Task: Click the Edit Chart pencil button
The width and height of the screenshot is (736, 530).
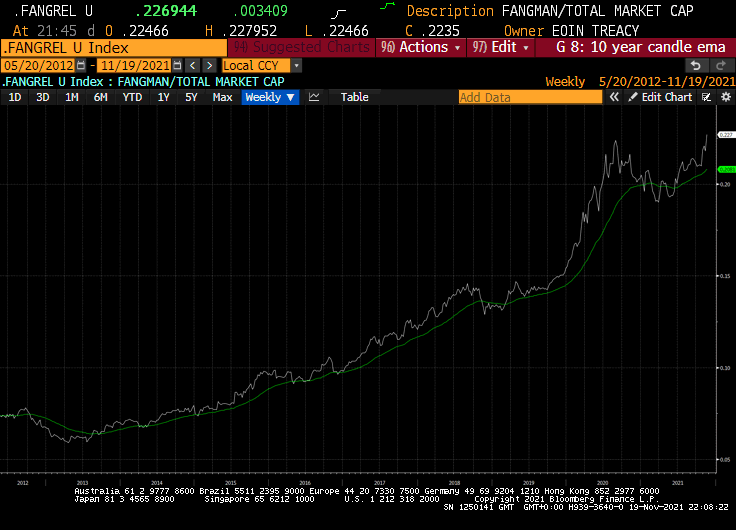Action: click(x=660, y=97)
